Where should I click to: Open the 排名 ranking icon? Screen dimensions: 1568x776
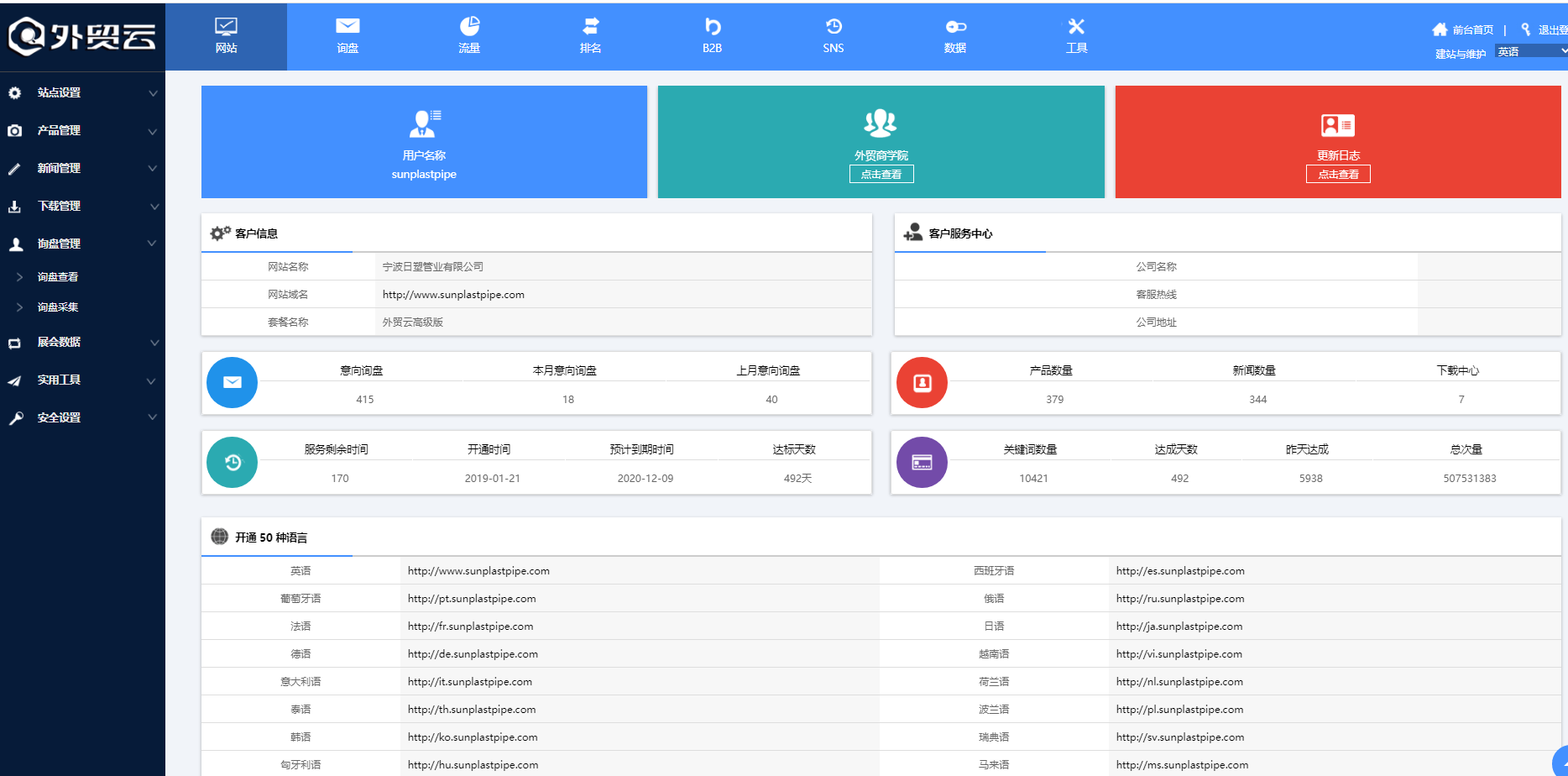591,27
